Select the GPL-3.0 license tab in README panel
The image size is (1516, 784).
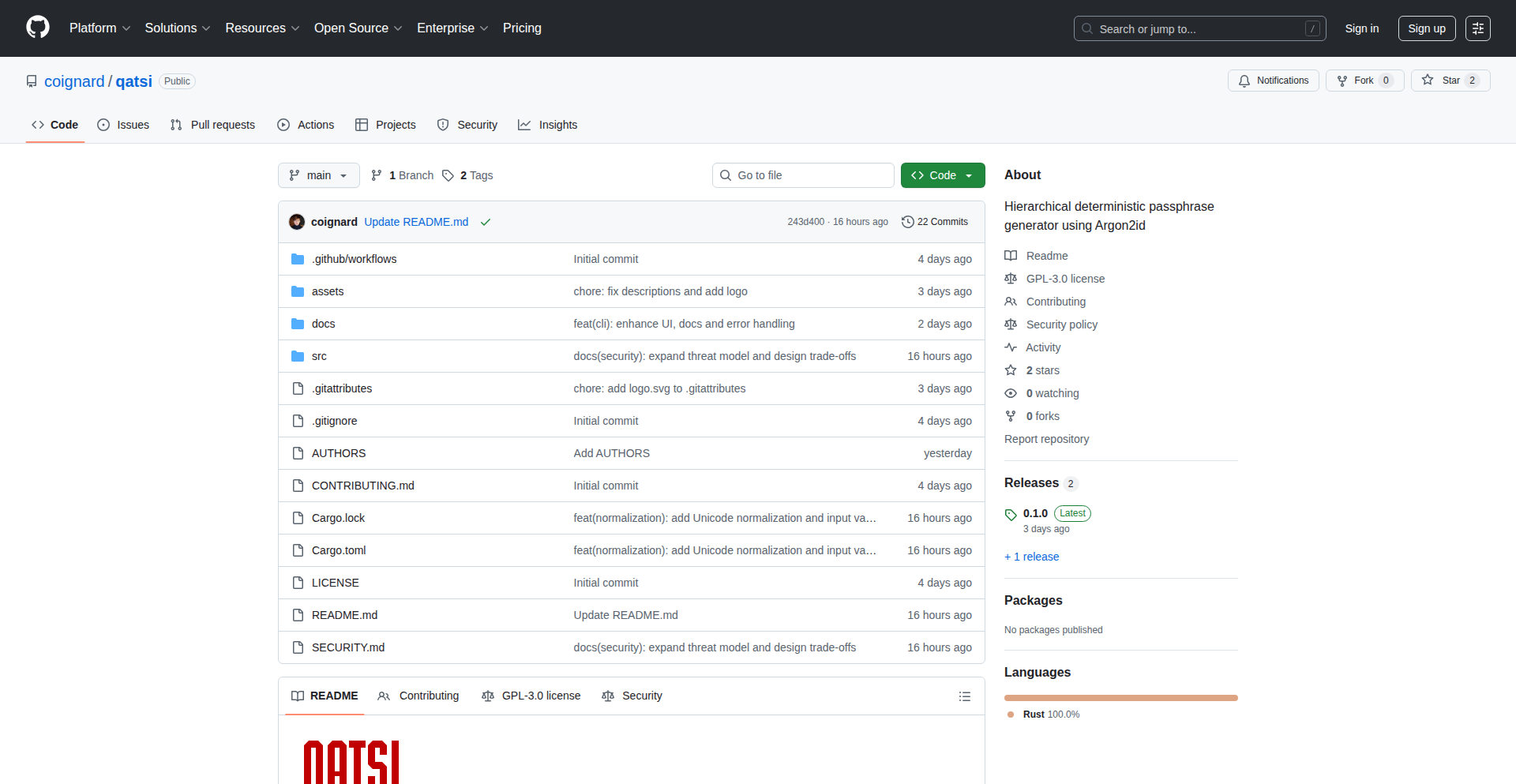(x=531, y=696)
